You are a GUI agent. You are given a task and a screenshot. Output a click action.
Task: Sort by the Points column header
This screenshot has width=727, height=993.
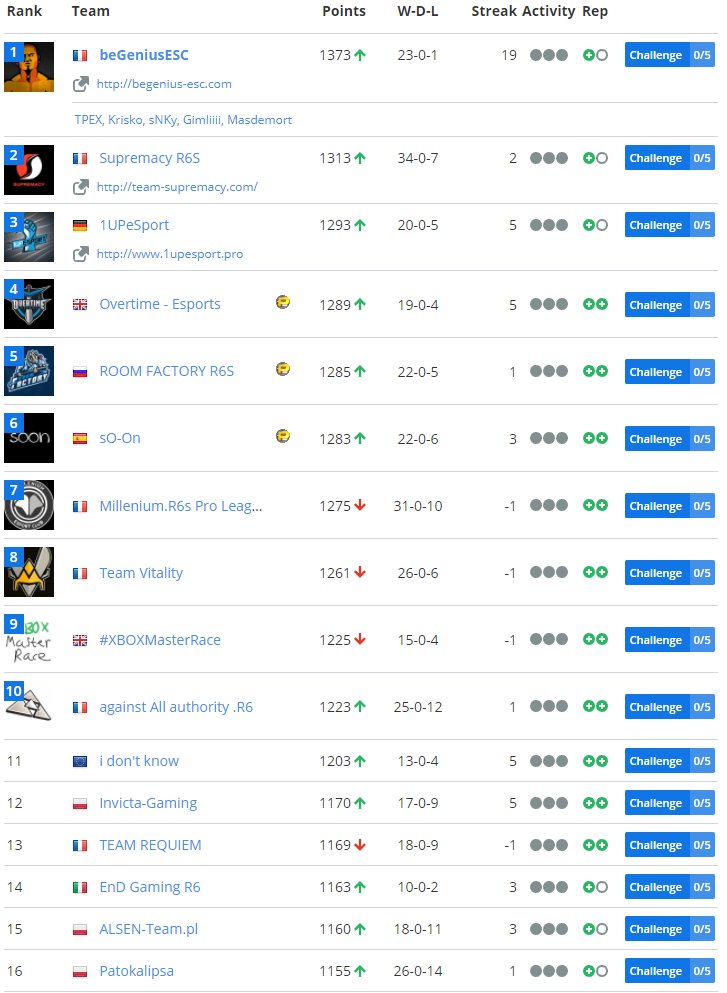point(344,11)
